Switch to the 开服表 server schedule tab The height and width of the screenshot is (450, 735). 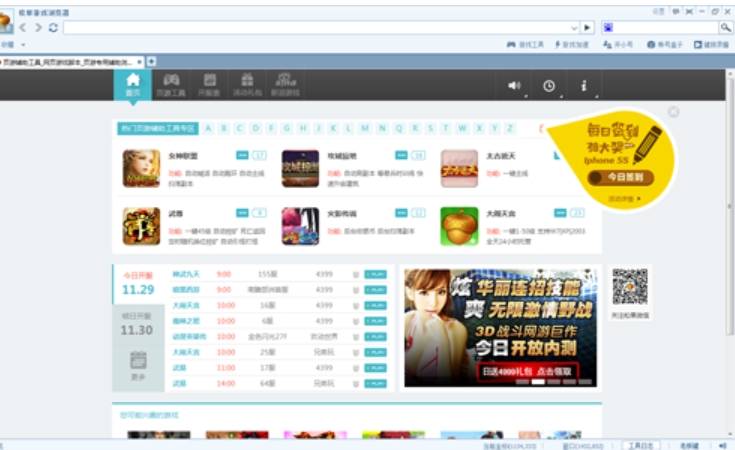point(209,85)
